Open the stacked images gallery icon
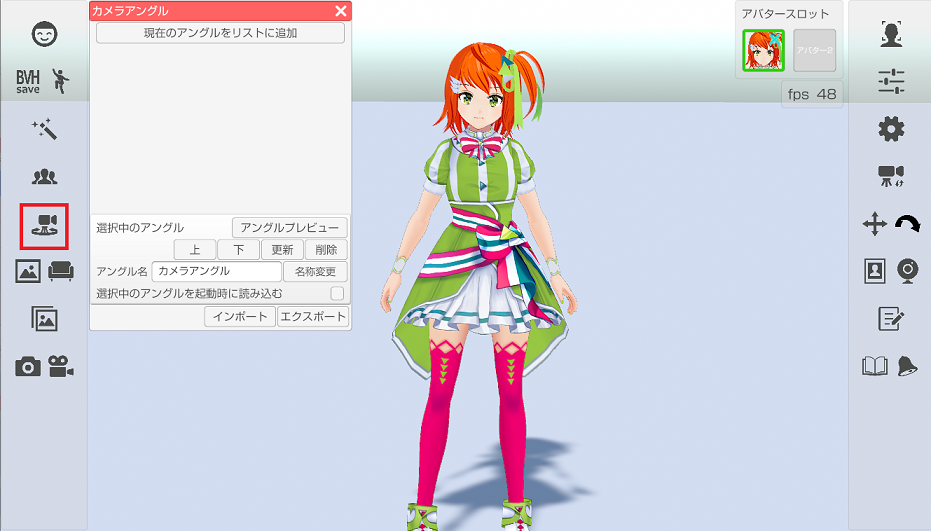The image size is (931, 531). (x=45, y=319)
